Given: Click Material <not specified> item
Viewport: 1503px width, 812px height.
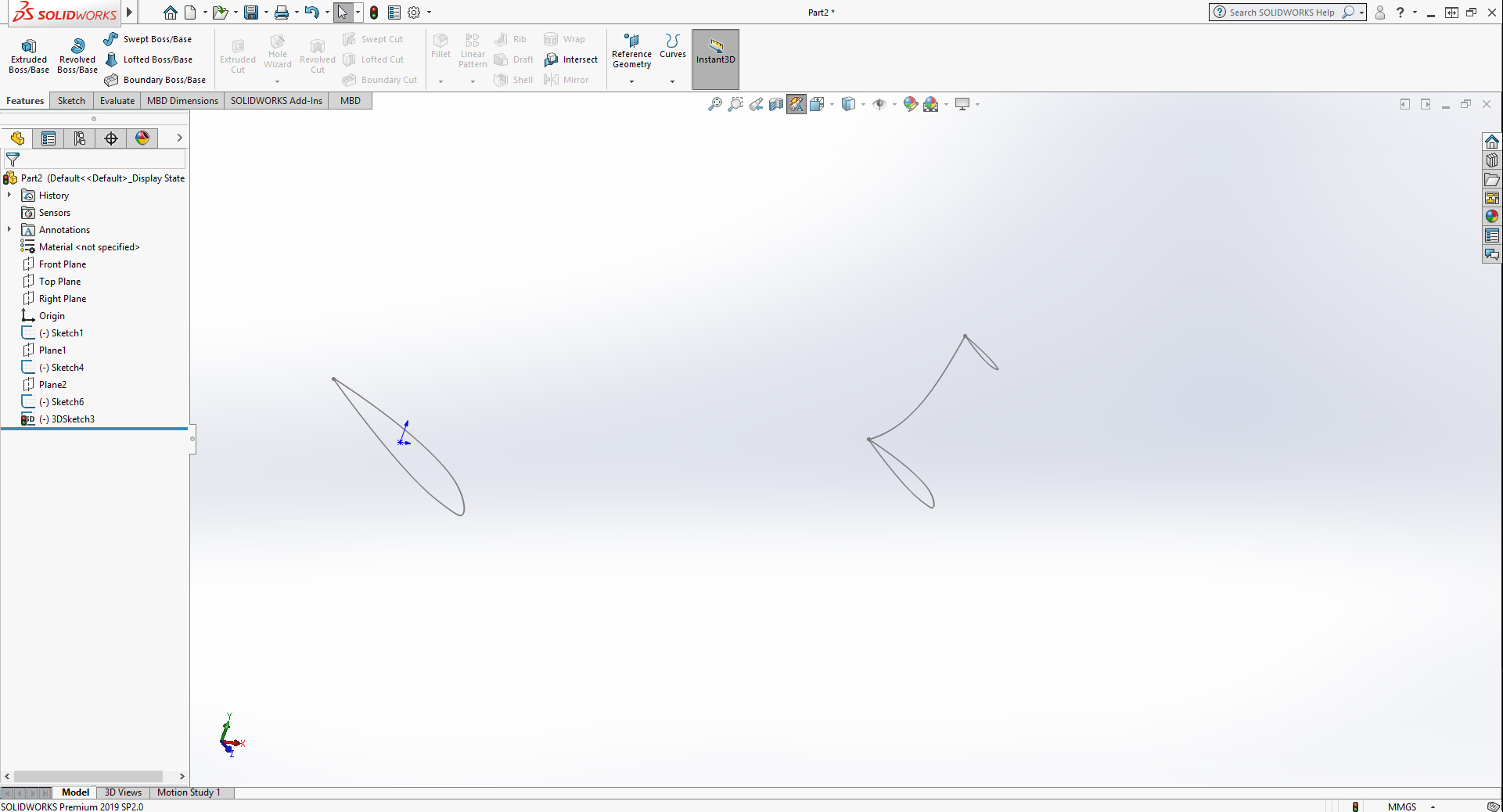Looking at the screenshot, I should coord(81,247).
